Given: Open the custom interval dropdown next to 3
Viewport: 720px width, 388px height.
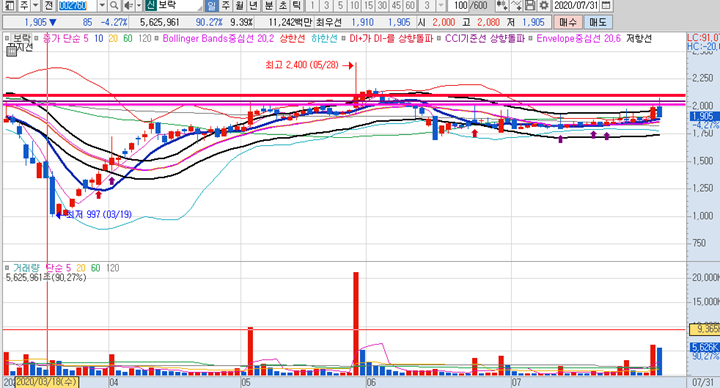Looking at the screenshot, I should 440,6.
